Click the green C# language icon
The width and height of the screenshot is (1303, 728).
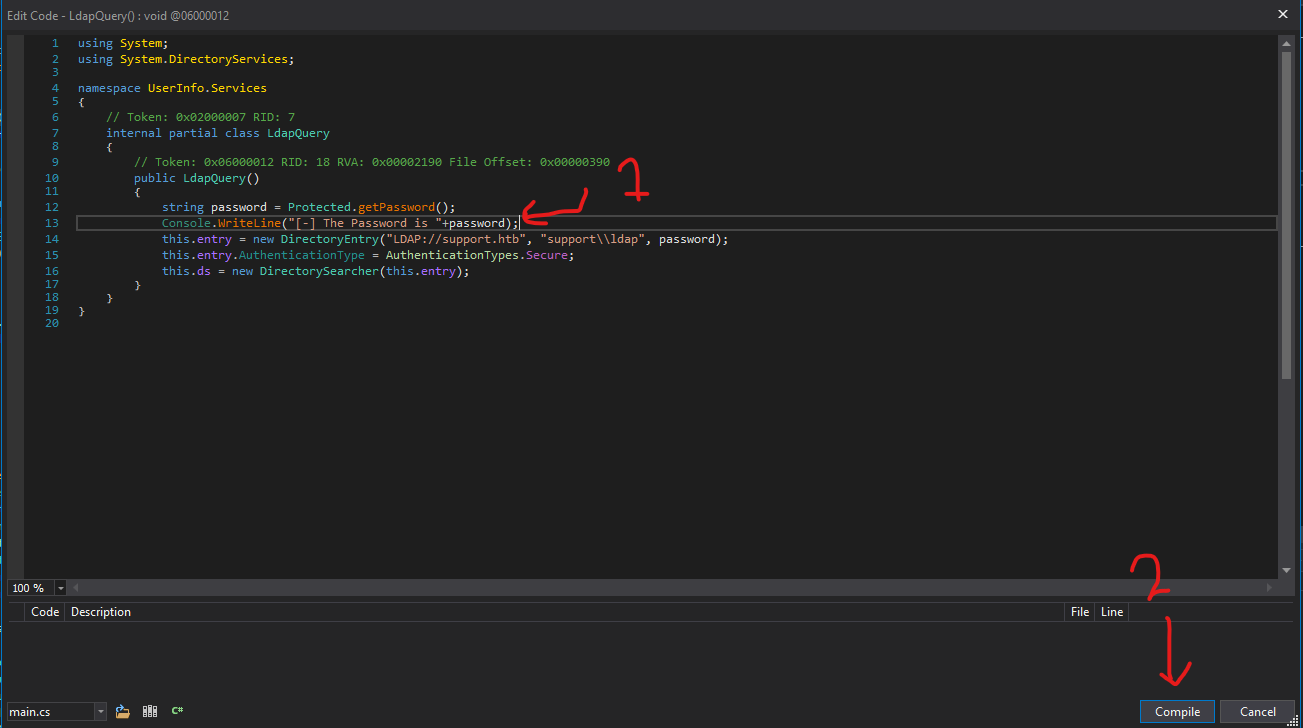click(177, 711)
